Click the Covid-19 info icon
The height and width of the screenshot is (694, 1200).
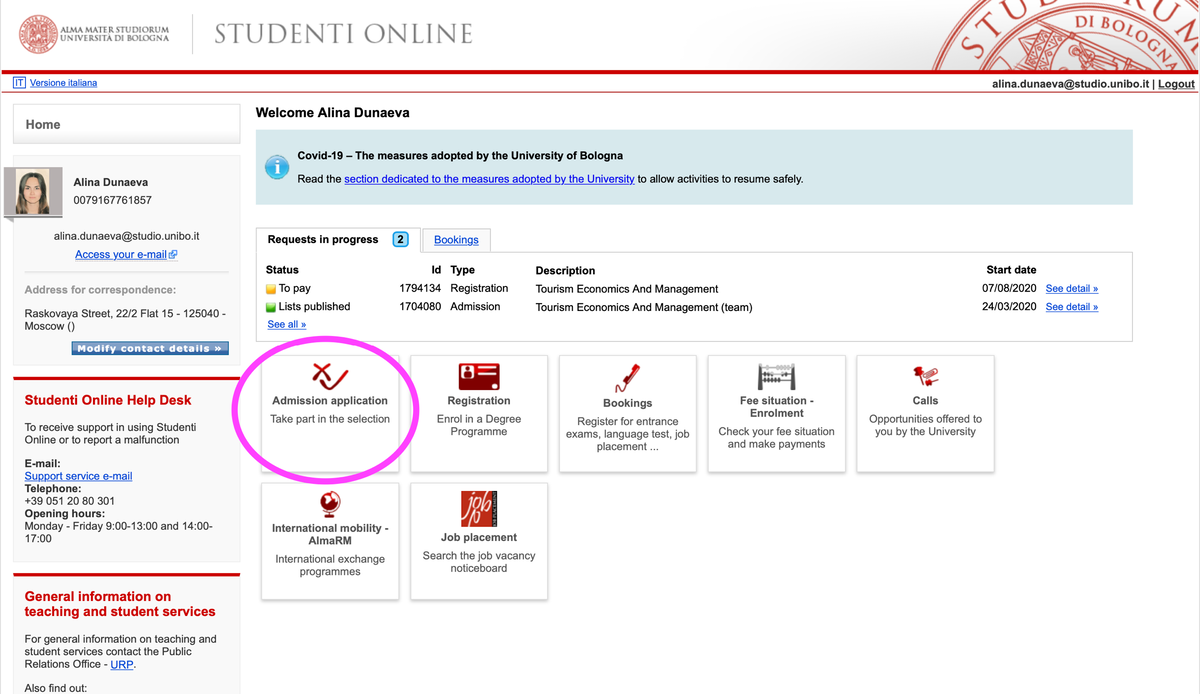click(276, 167)
